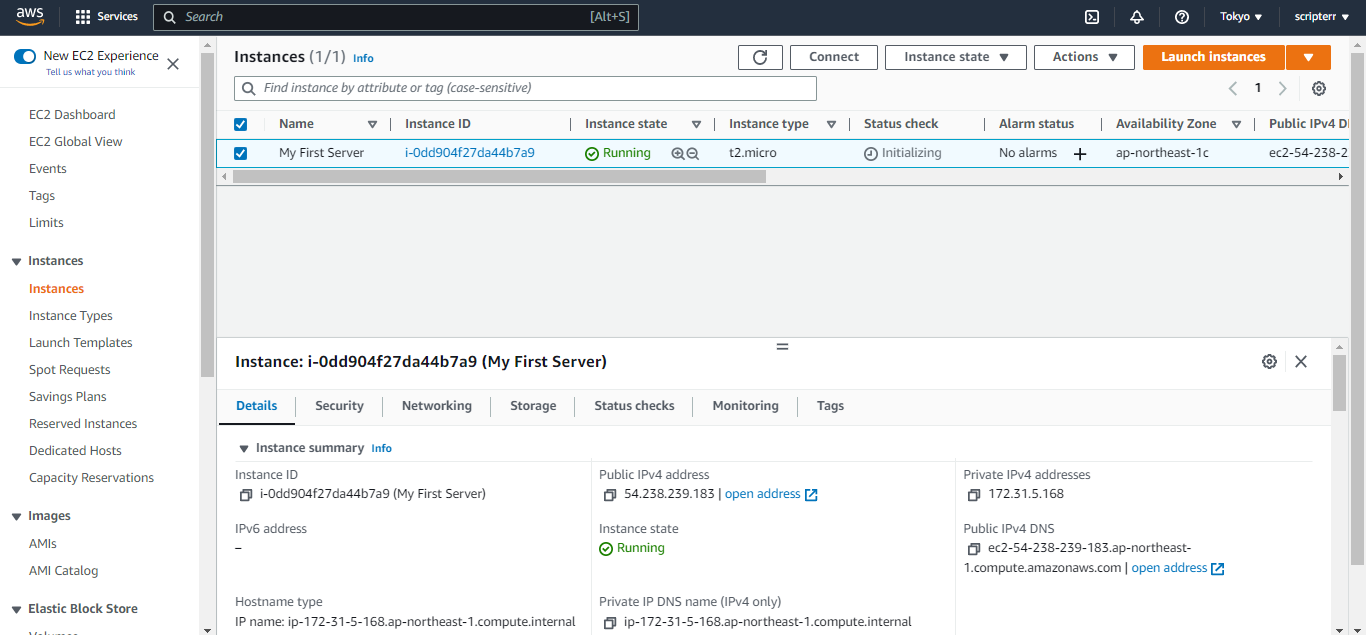
Task: Open the Services grid menu
Action: click(107, 17)
